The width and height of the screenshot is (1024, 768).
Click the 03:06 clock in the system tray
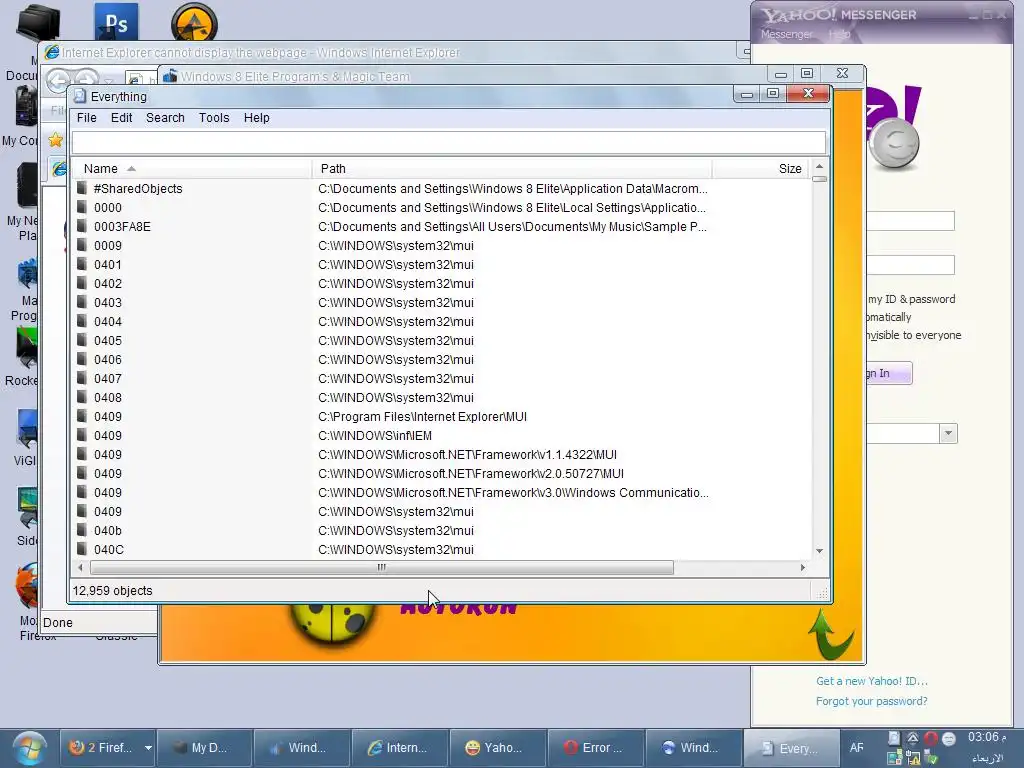pyautogui.click(x=987, y=737)
